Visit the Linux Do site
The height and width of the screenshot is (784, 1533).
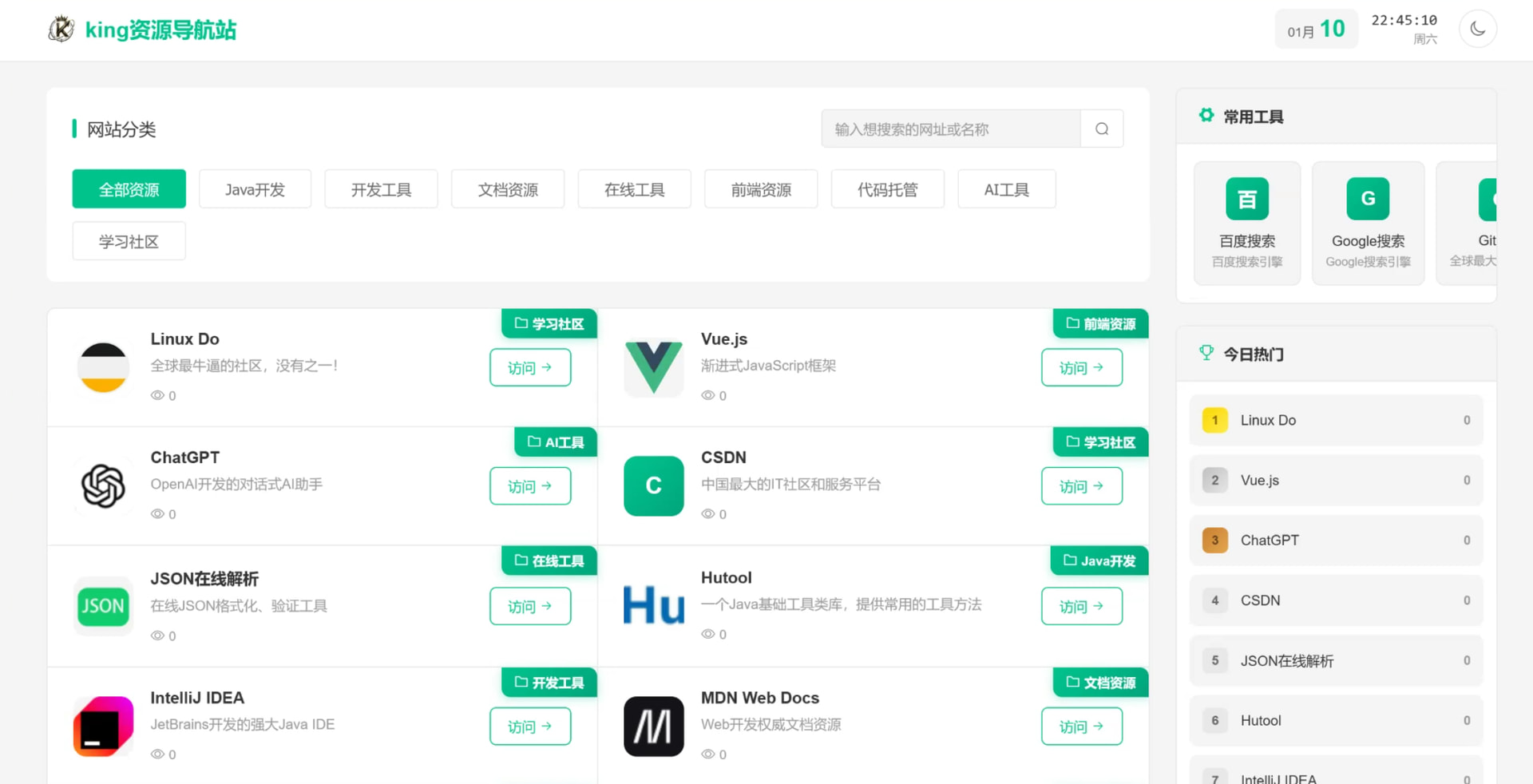[530, 367]
